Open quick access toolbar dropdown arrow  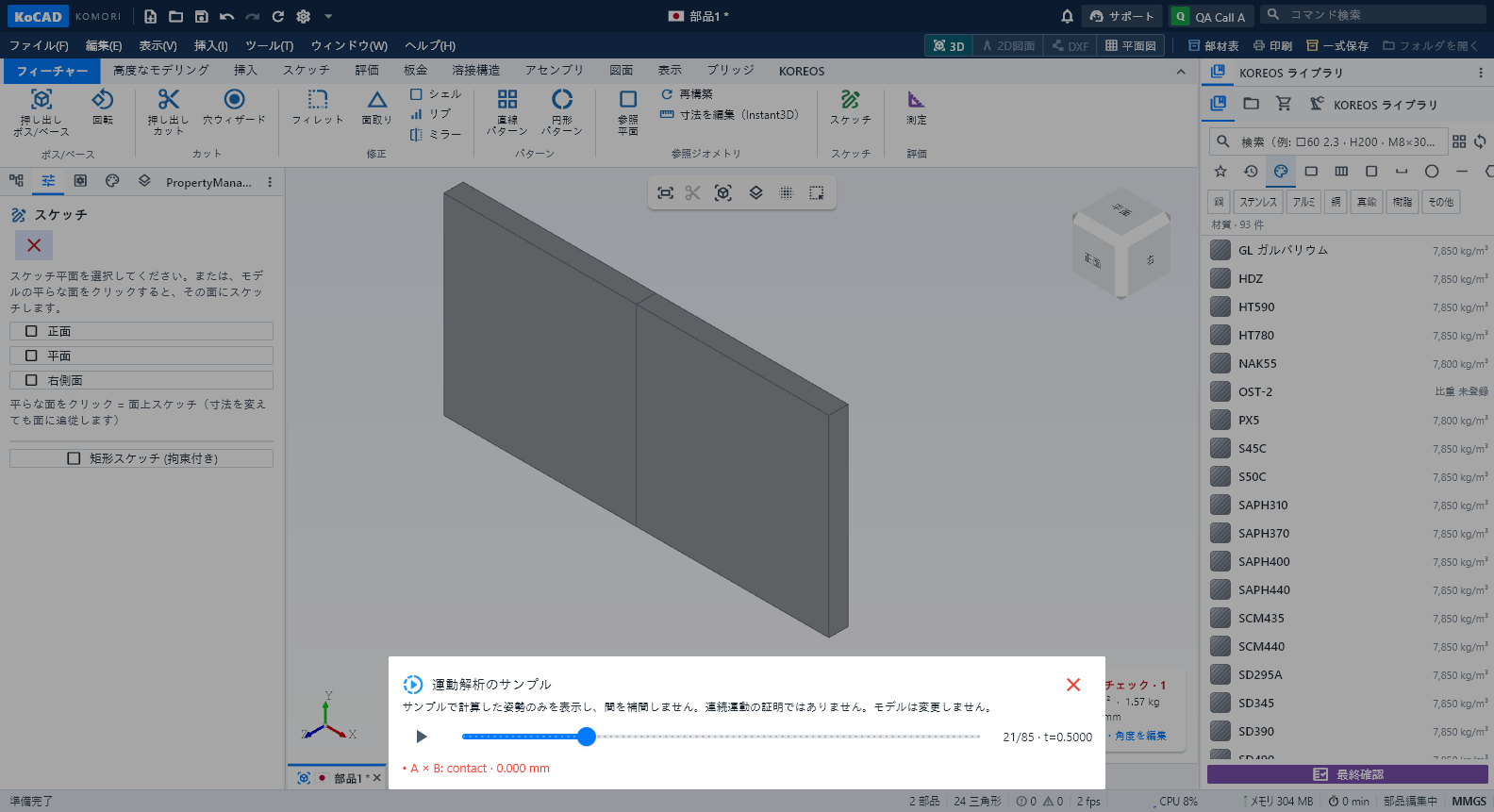[328, 16]
